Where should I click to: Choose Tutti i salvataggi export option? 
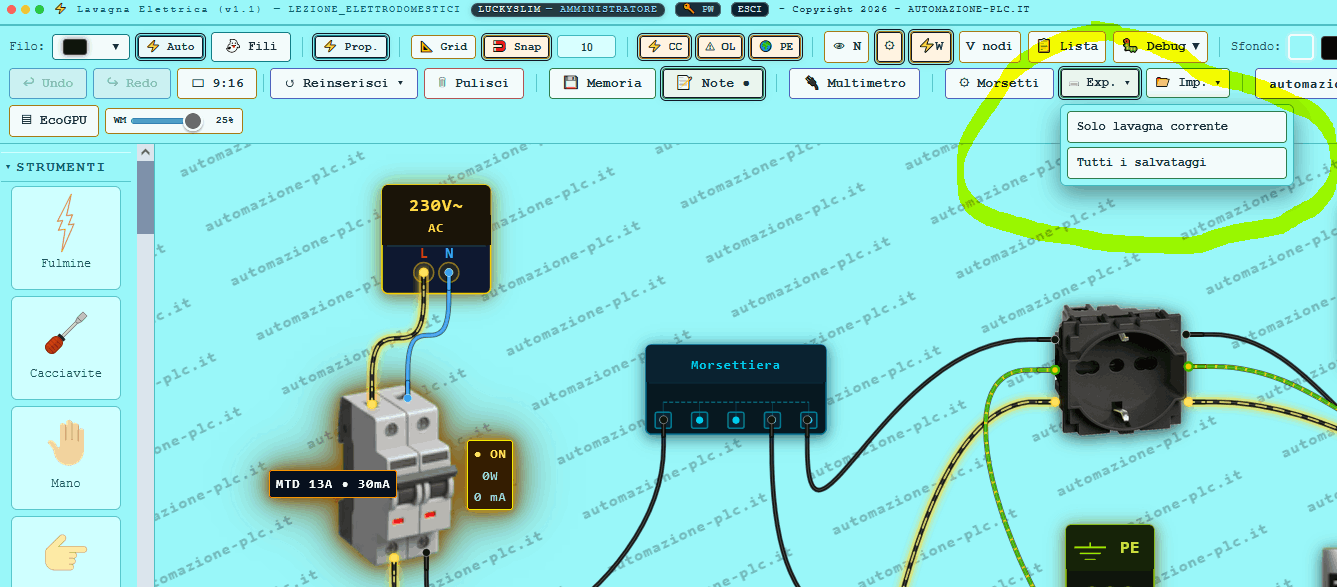point(1177,162)
